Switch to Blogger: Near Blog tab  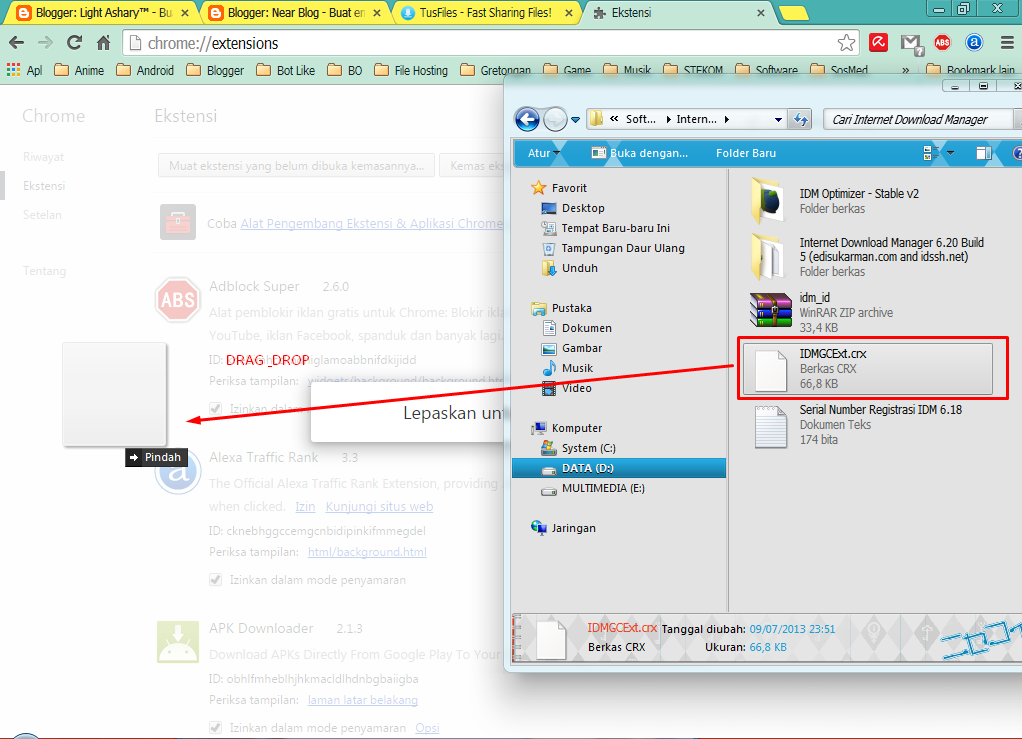[x=295, y=12]
